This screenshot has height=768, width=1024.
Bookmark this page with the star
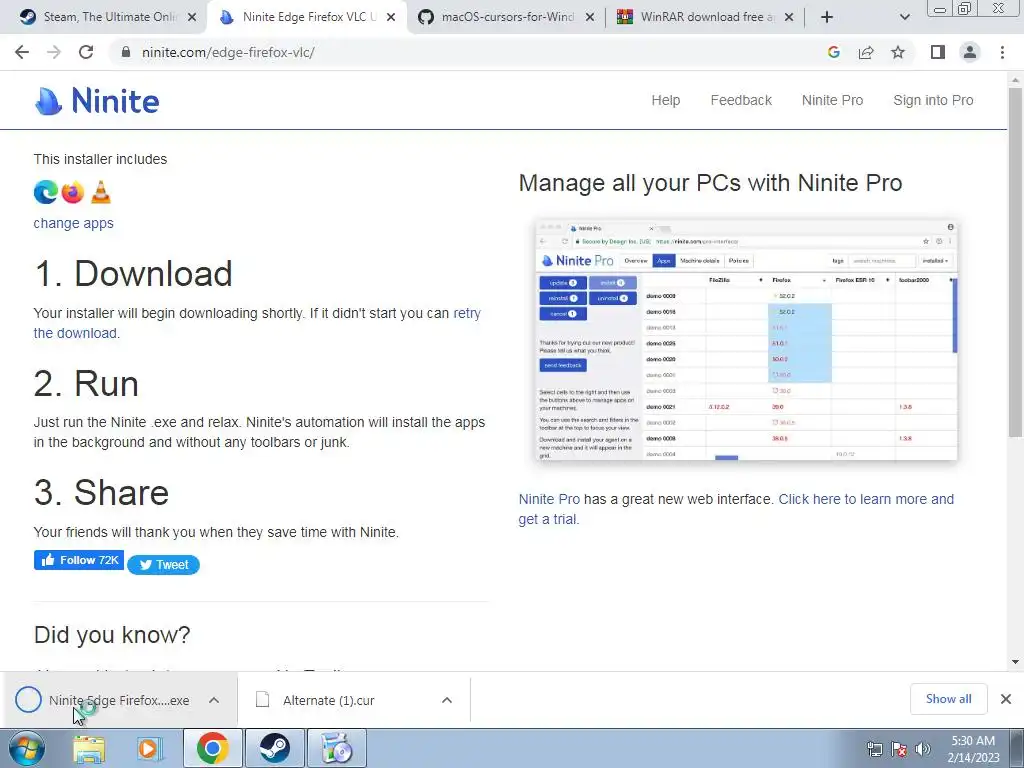click(898, 52)
